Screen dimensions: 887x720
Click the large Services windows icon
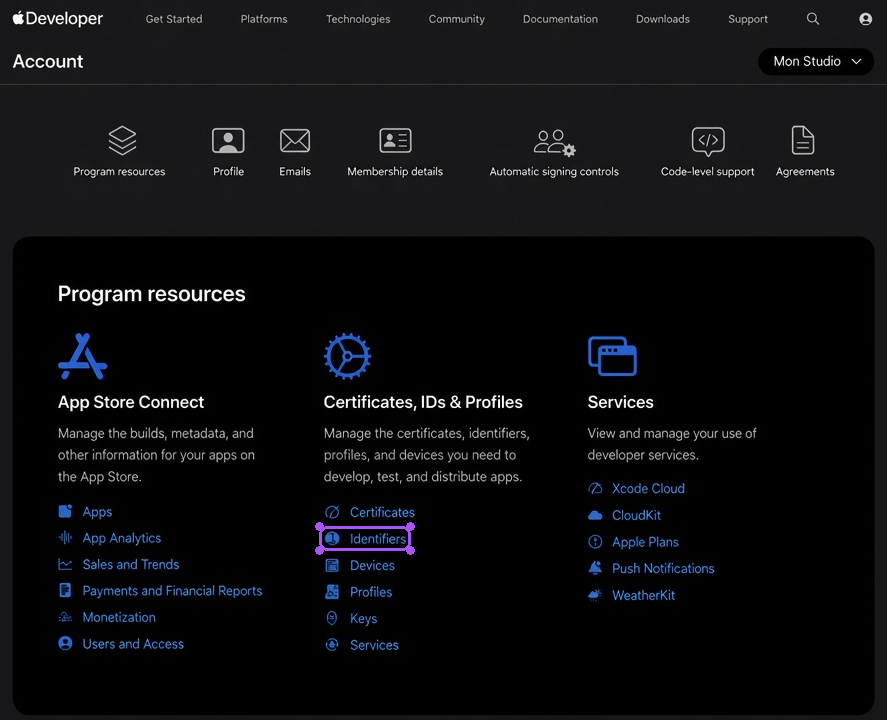[x=612, y=356]
